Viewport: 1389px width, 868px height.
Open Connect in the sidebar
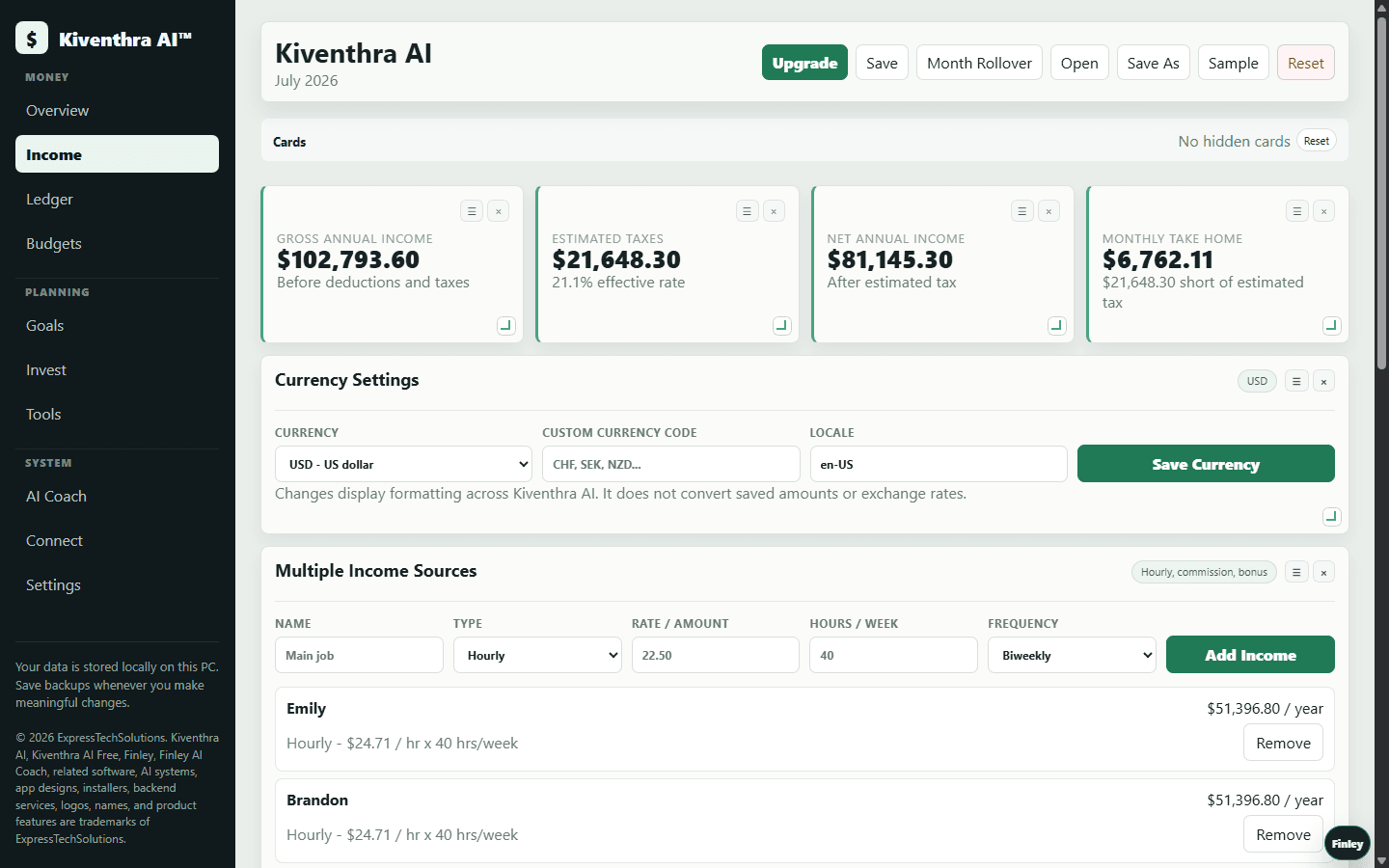(117, 540)
